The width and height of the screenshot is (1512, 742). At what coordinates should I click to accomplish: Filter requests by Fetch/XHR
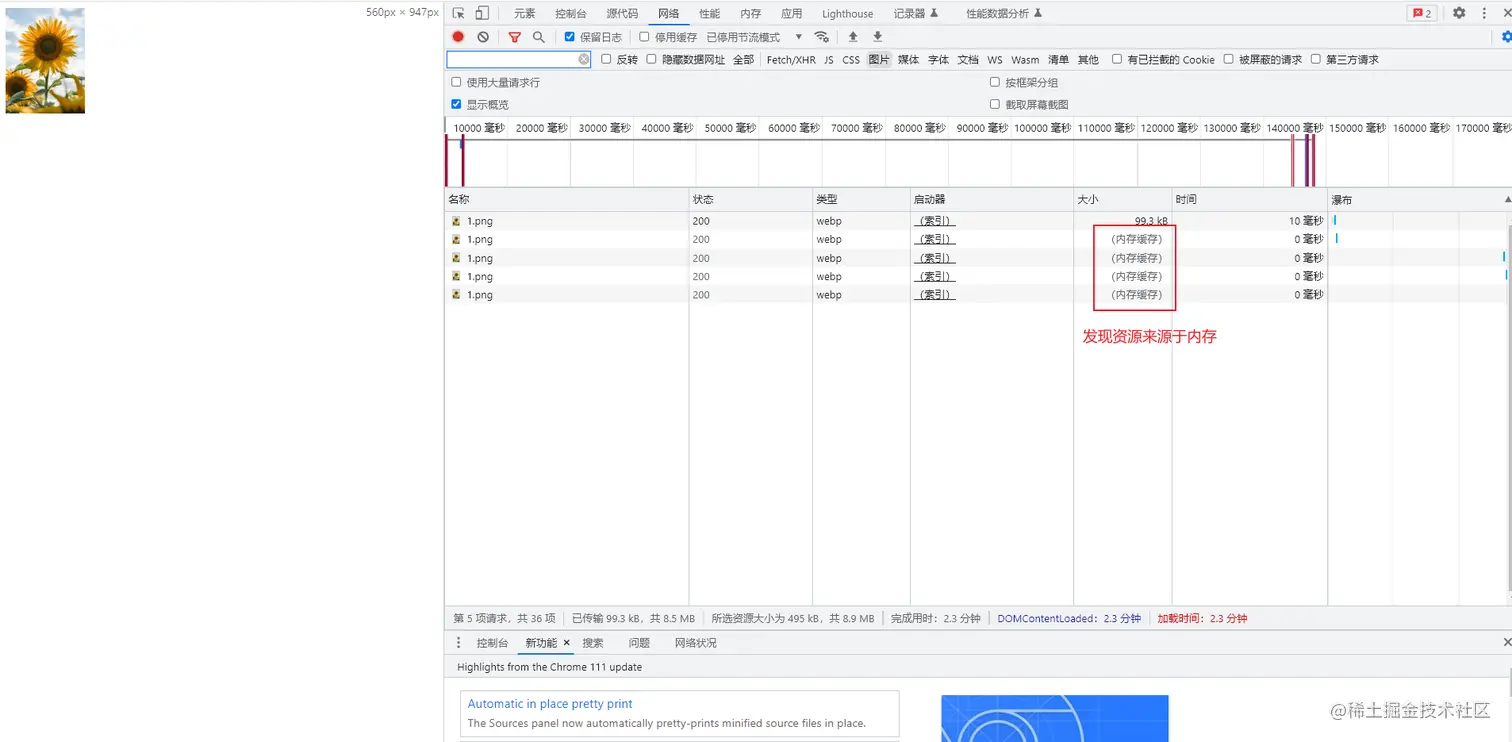(x=791, y=60)
